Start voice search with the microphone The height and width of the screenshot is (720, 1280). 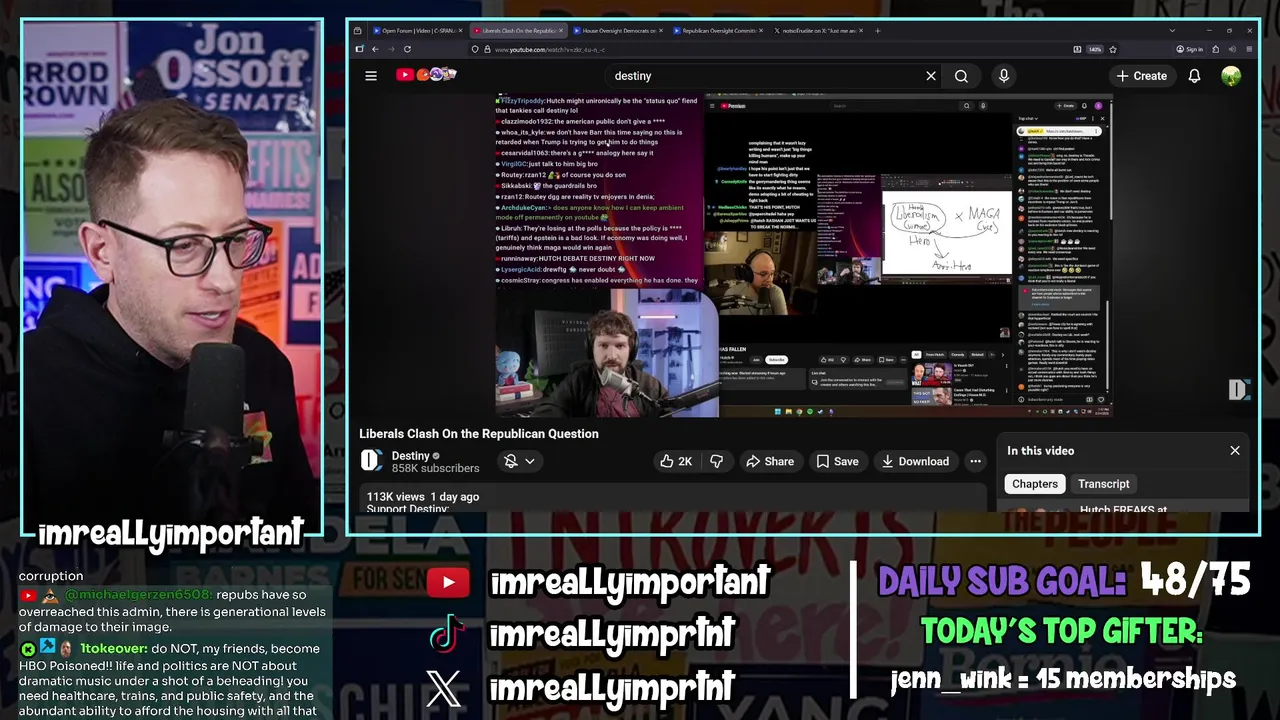1004,76
